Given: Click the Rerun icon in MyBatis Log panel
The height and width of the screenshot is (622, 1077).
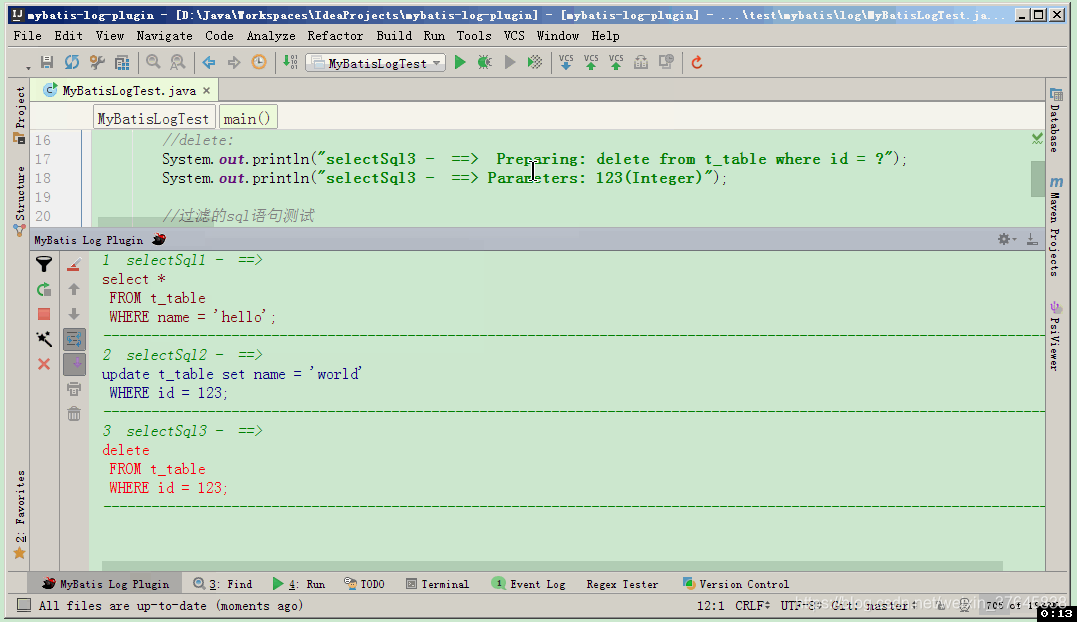Looking at the screenshot, I should 44,290.
